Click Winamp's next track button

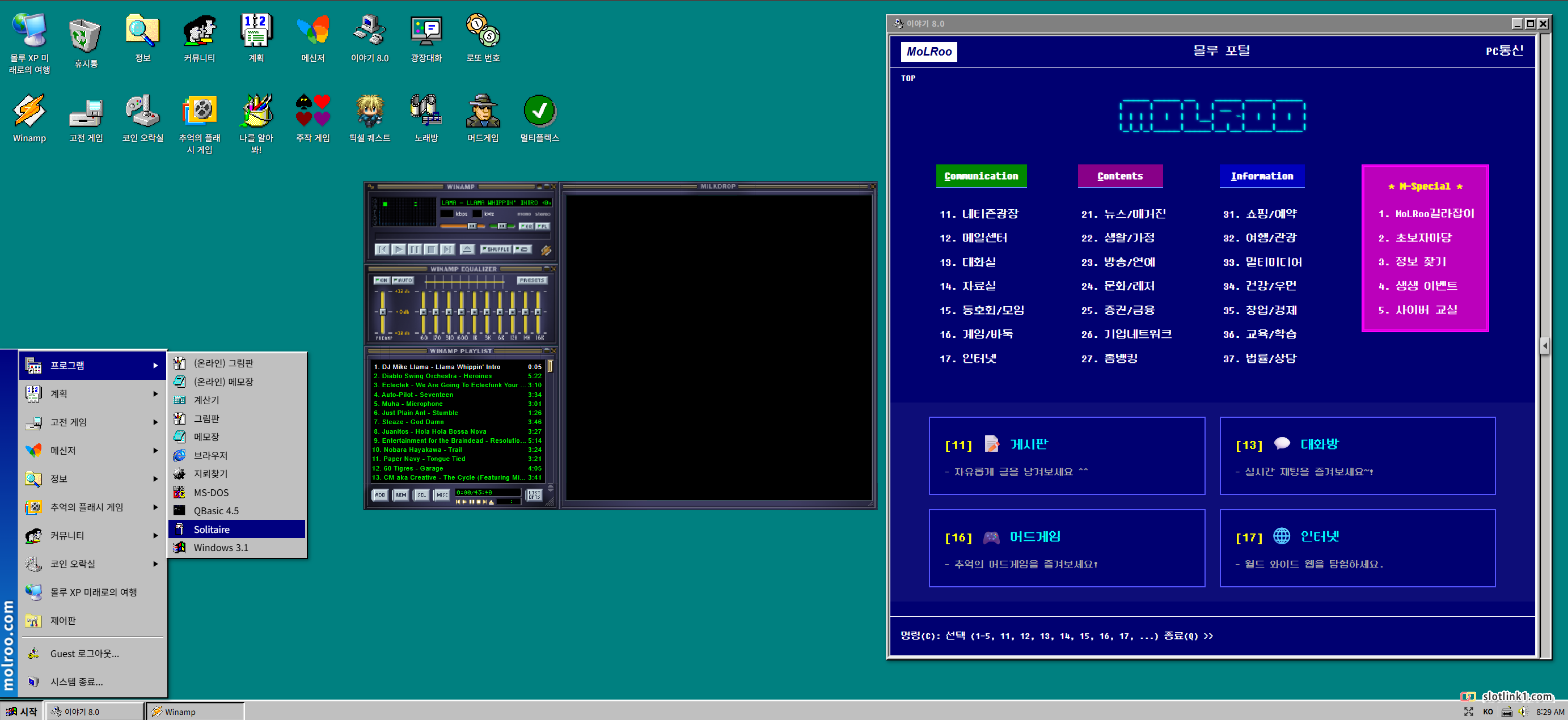(x=448, y=249)
